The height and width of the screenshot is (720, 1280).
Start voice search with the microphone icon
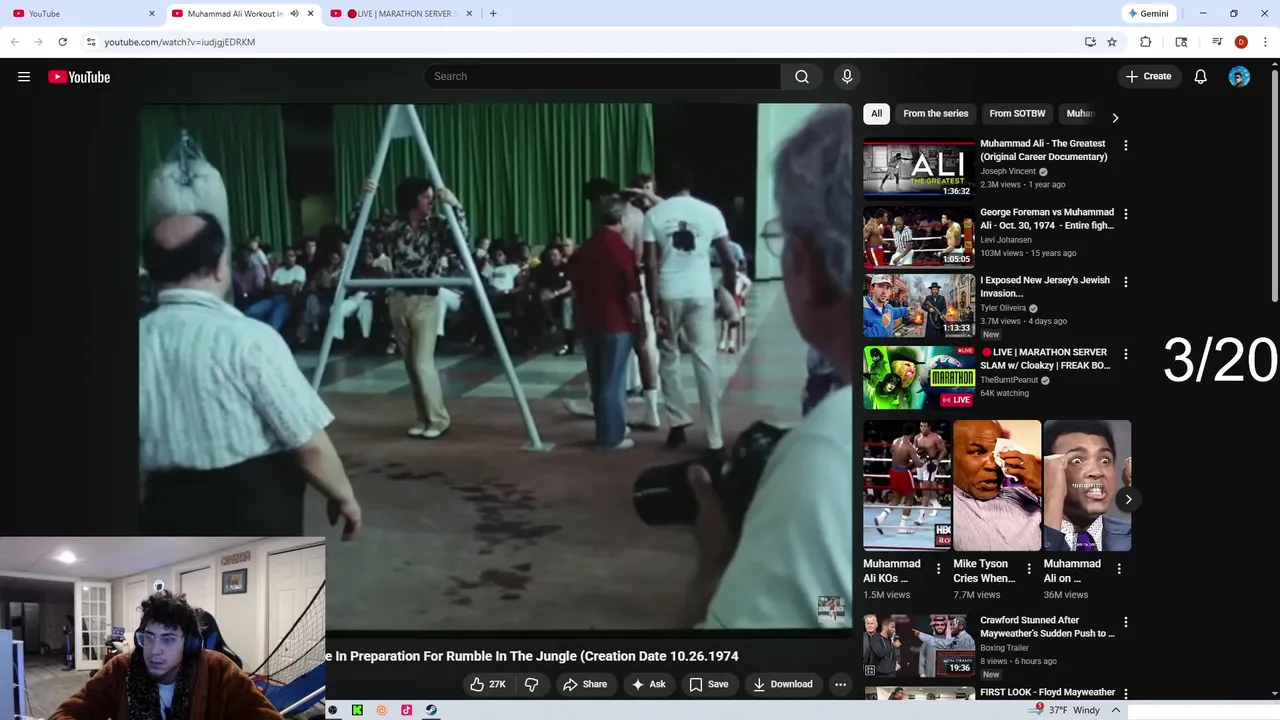(x=847, y=77)
